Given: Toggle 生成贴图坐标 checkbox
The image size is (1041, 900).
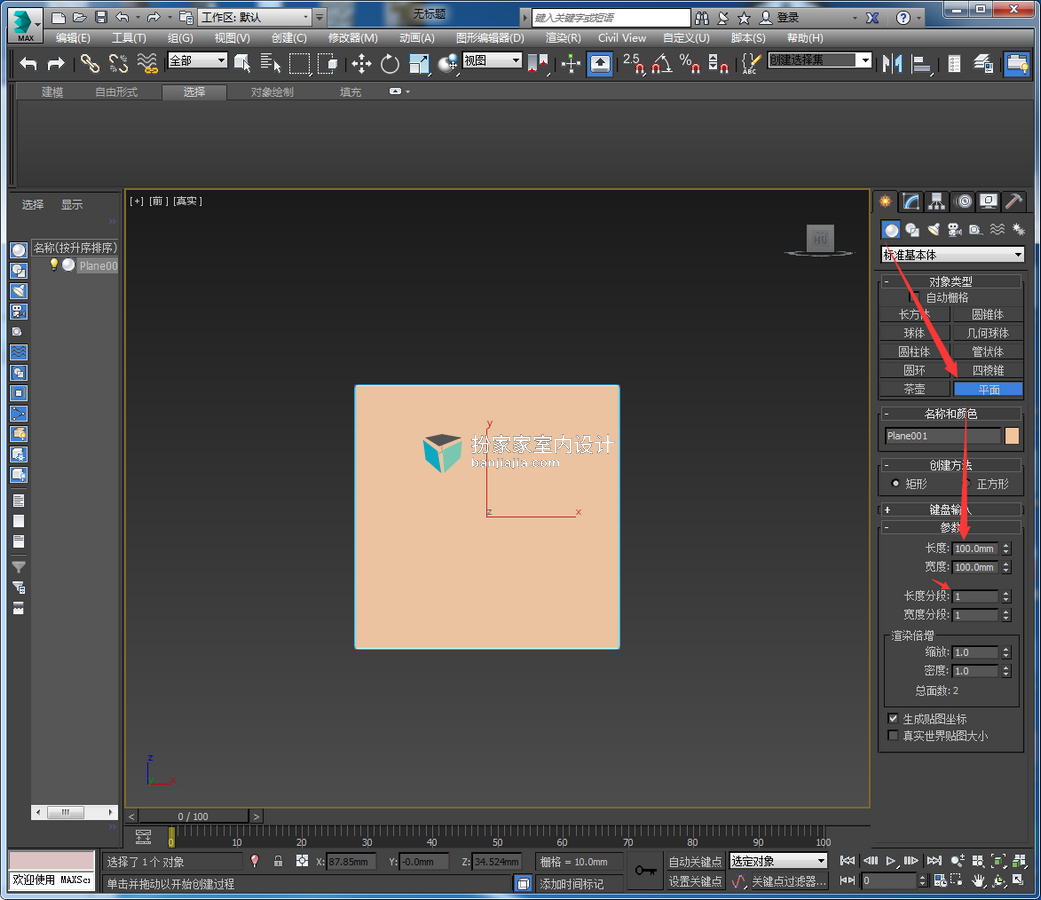Looking at the screenshot, I should (x=894, y=718).
